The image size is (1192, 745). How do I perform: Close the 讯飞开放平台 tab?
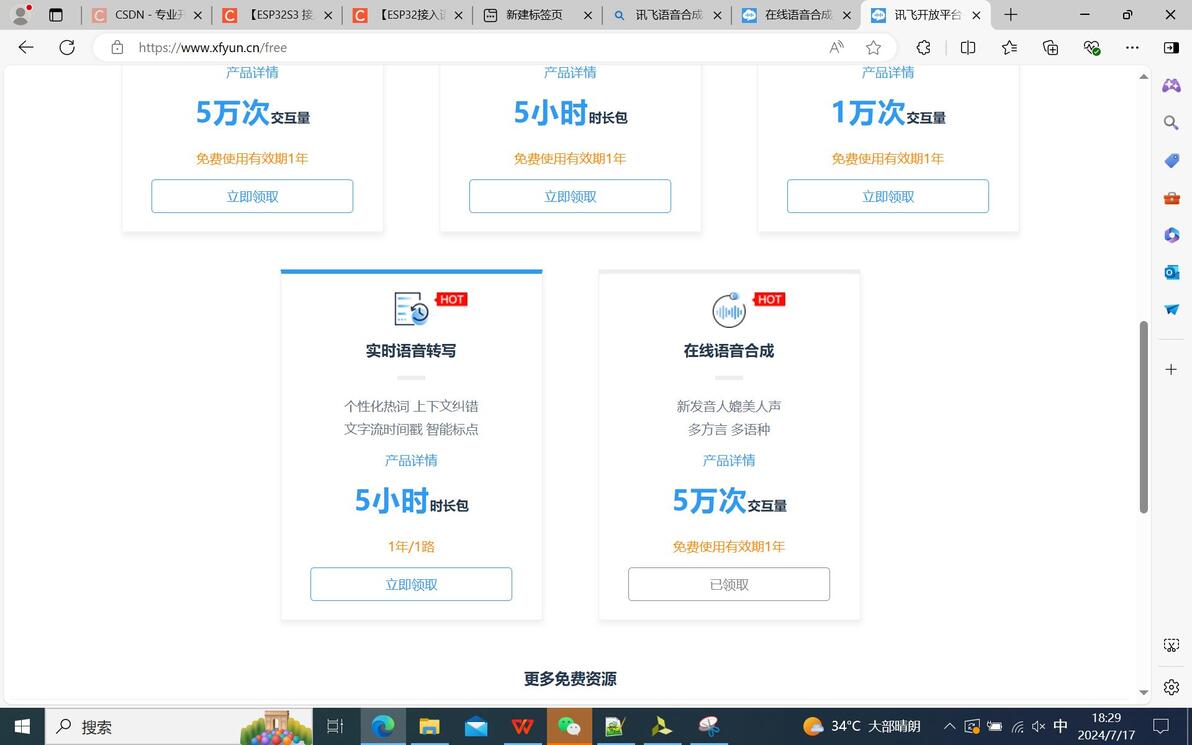977,14
